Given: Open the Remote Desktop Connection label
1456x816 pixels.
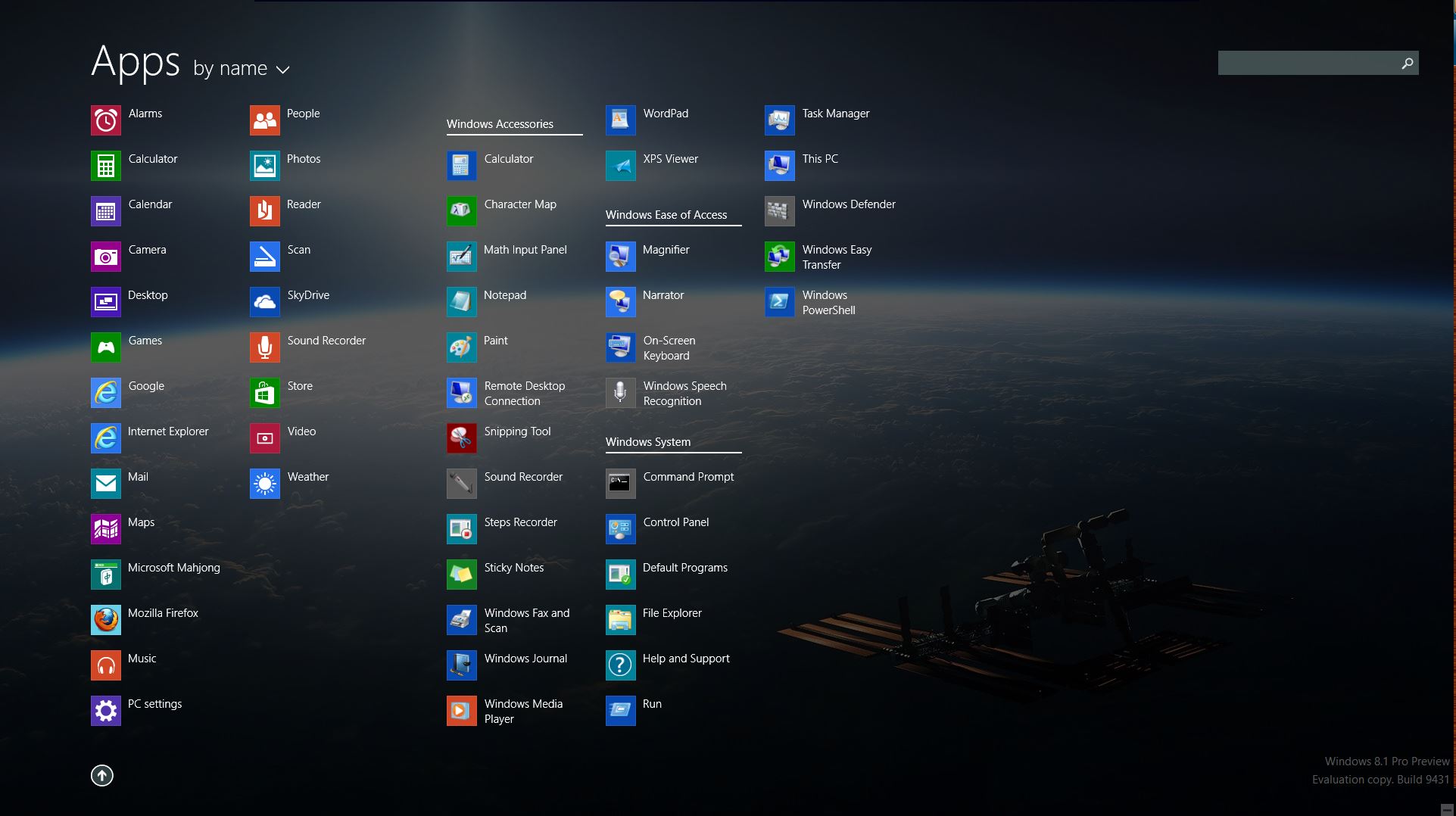Looking at the screenshot, I should pos(525,394).
